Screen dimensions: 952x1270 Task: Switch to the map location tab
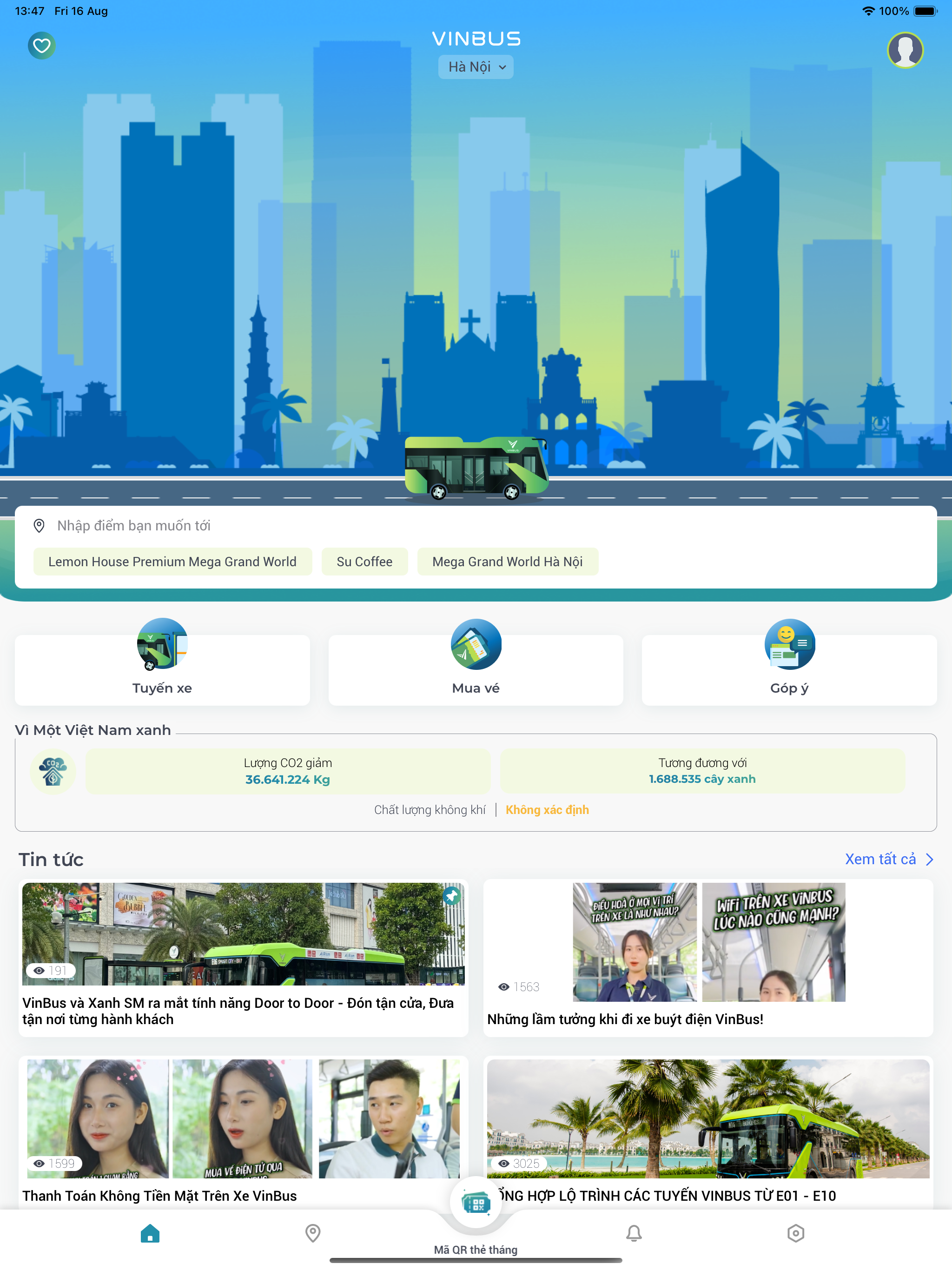point(312,1233)
